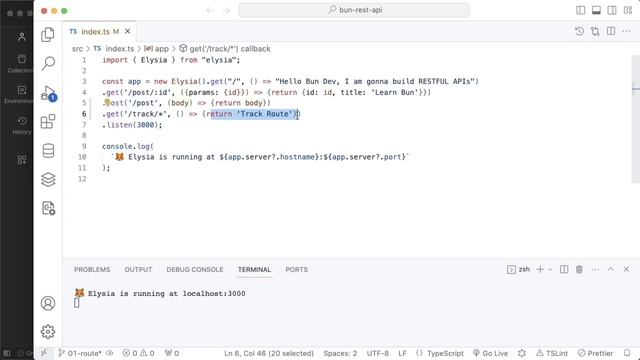Toggle the primary side bar layout icon
Screen dimensions: 640x360
[x=580, y=10]
